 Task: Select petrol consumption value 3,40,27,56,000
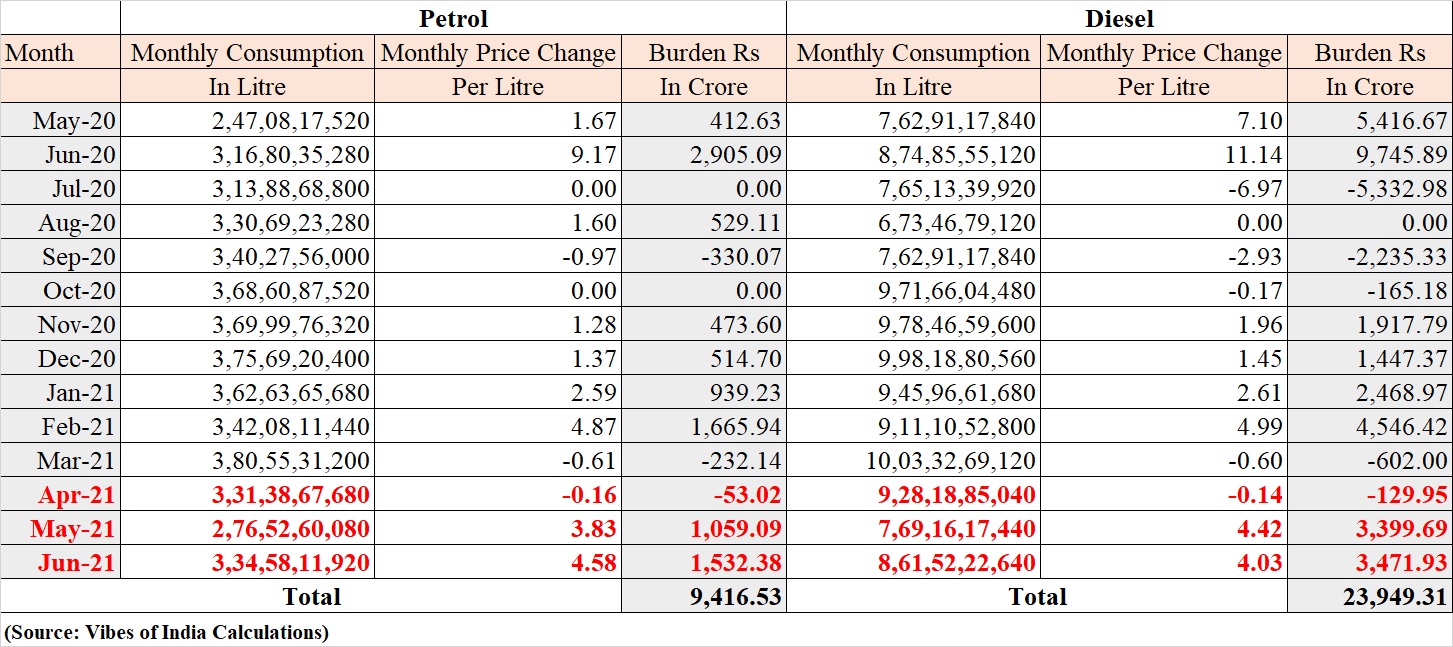(290, 257)
